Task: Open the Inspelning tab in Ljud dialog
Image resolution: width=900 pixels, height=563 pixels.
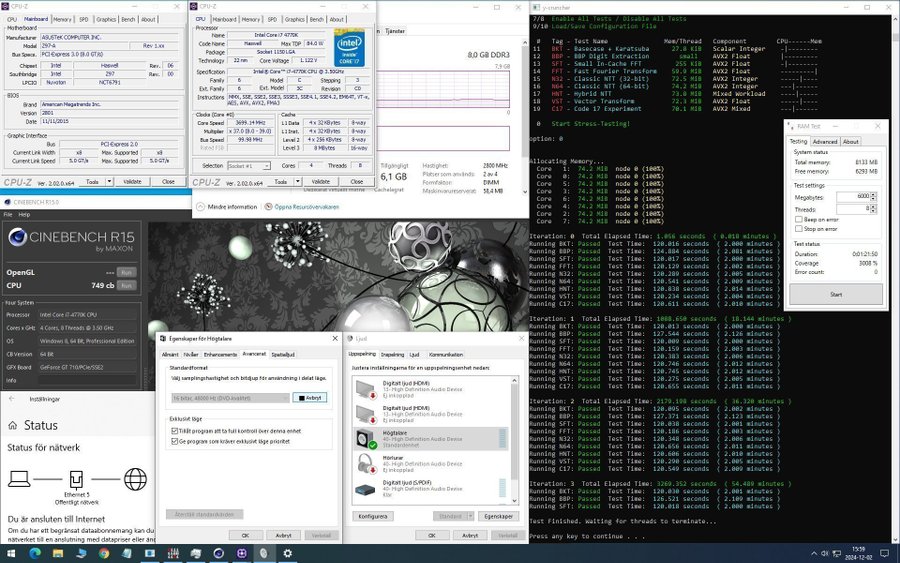Action: [x=393, y=355]
